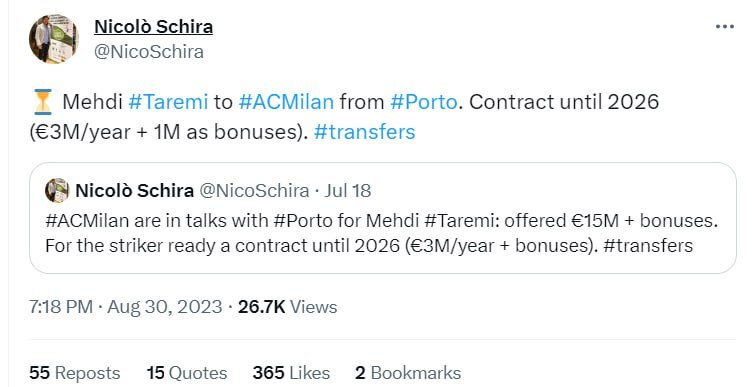
Task: Click the 2 Bookmarks count
Action: pos(408,373)
